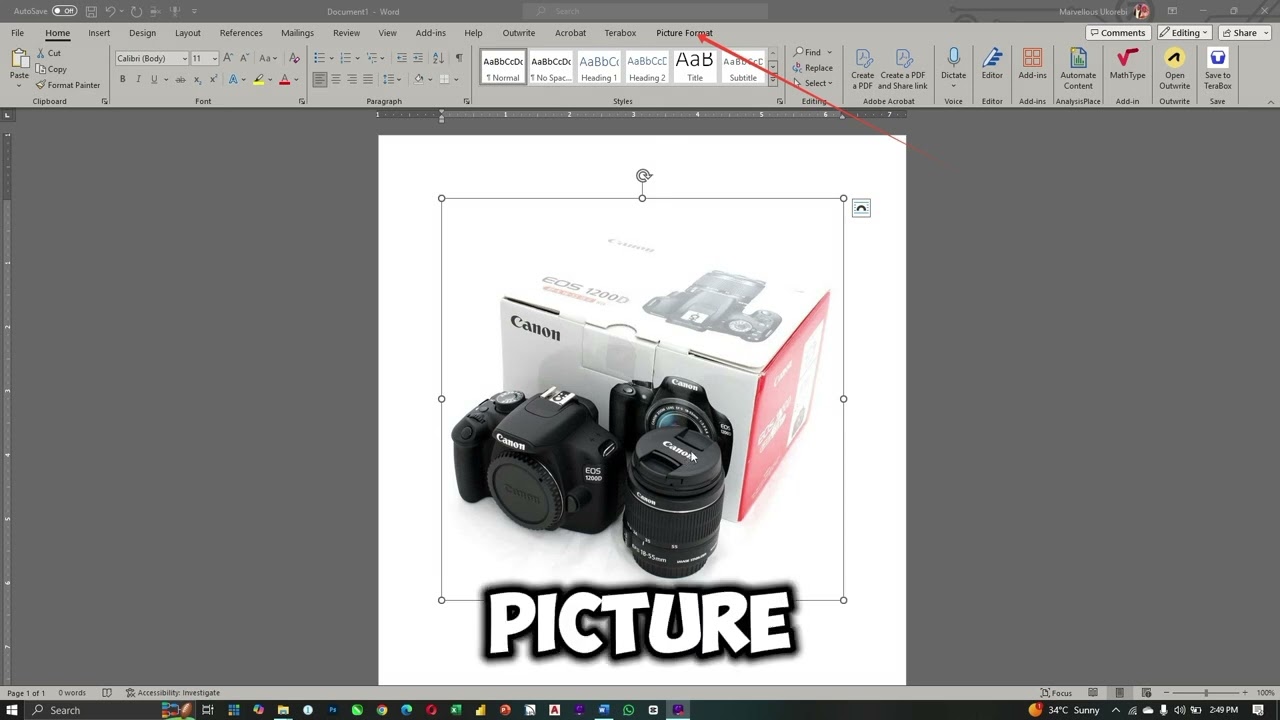The height and width of the screenshot is (720, 1280).
Task: Toggle the AutoSave switch
Action: click(64, 11)
